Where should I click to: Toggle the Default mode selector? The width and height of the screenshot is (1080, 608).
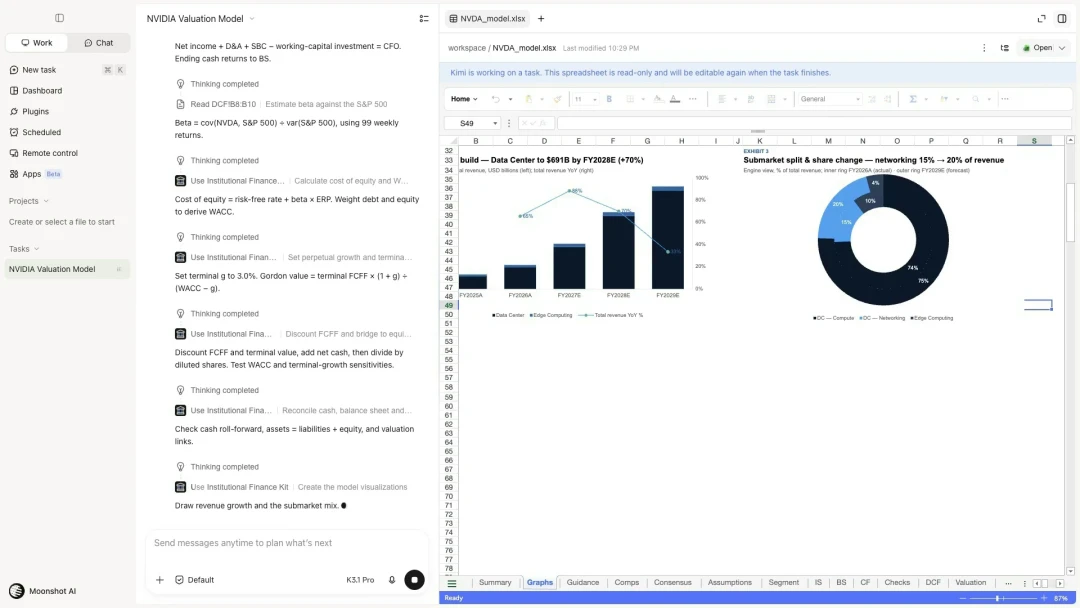tap(194, 580)
